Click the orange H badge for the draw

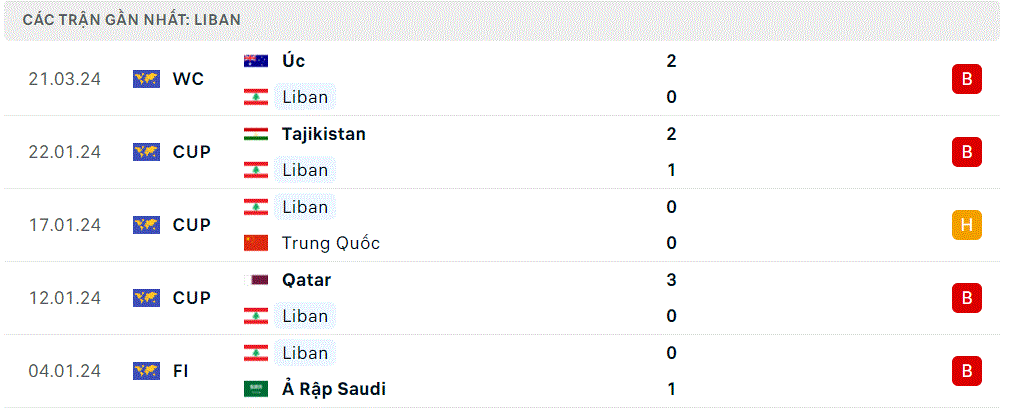(x=966, y=225)
